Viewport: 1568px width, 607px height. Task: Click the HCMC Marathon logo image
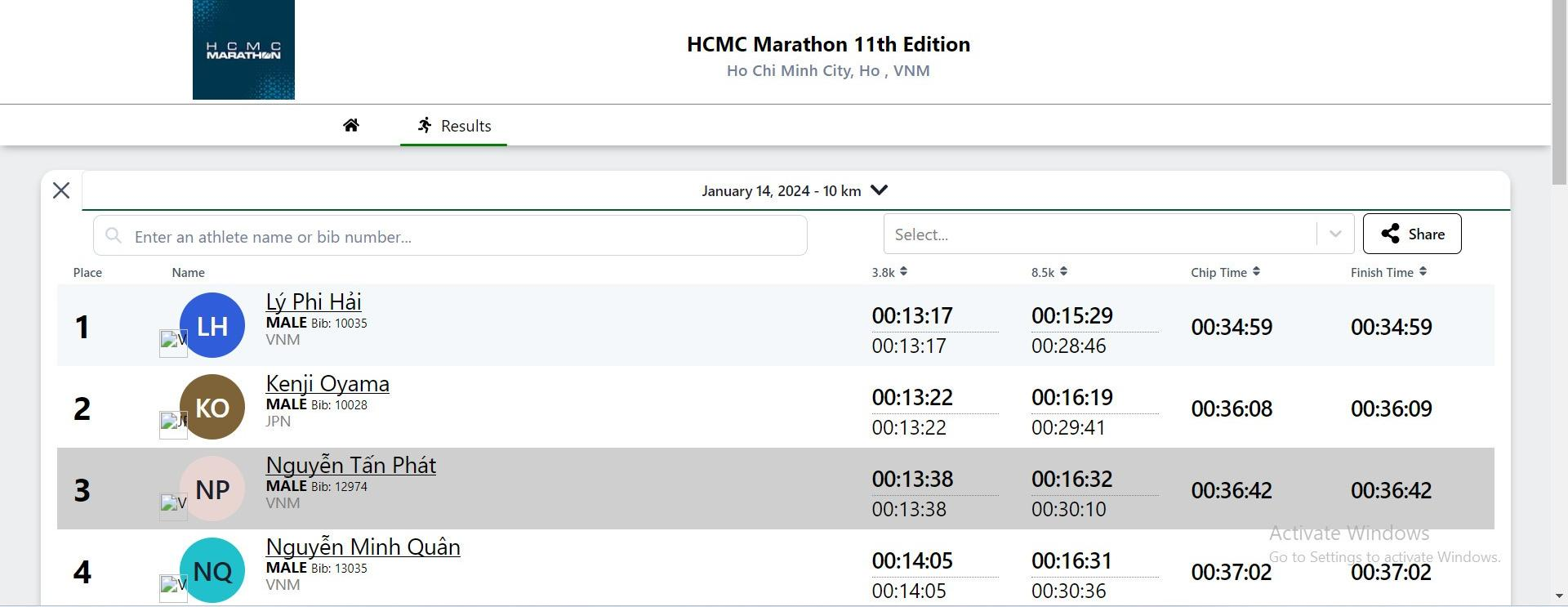click(243, 50)
